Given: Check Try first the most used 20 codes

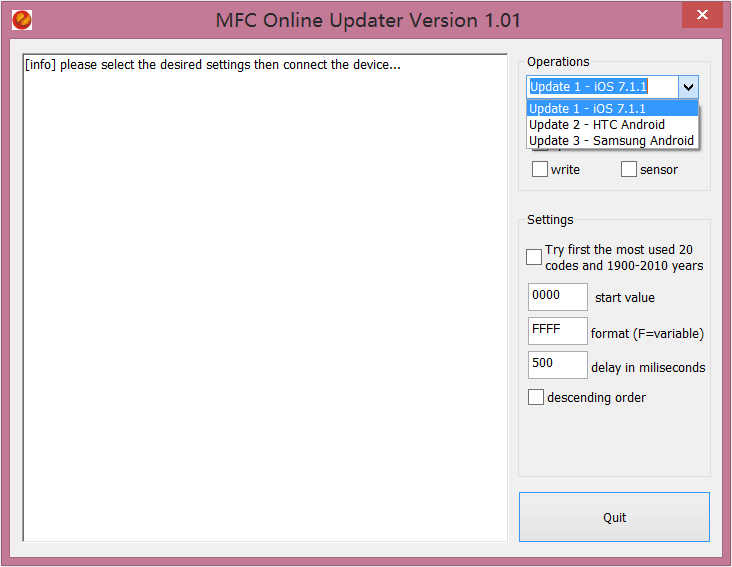Looking at the screenshot, I should point(534,257).
